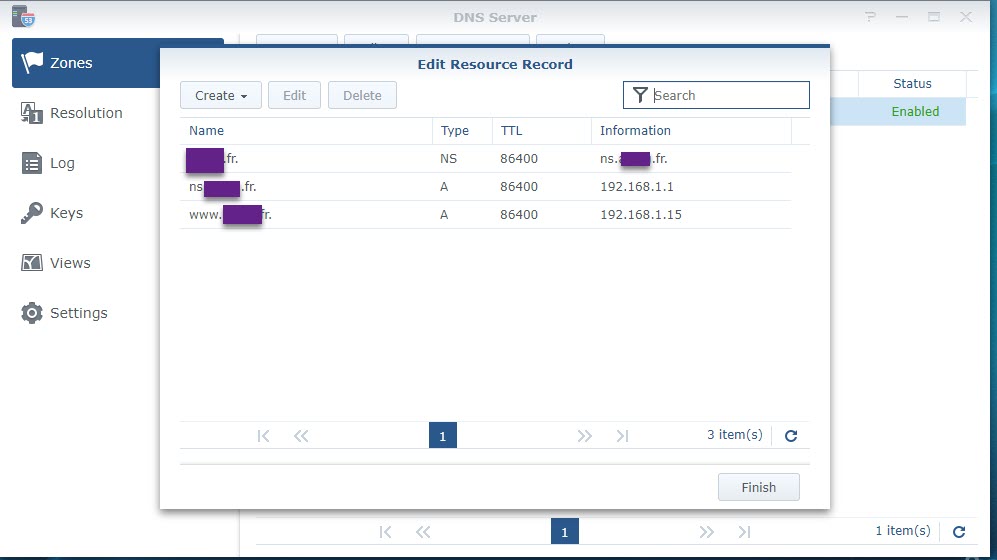Viewport: 997px width, 560px height.
Task: Select the NS record row
Action: click(485, 159)
